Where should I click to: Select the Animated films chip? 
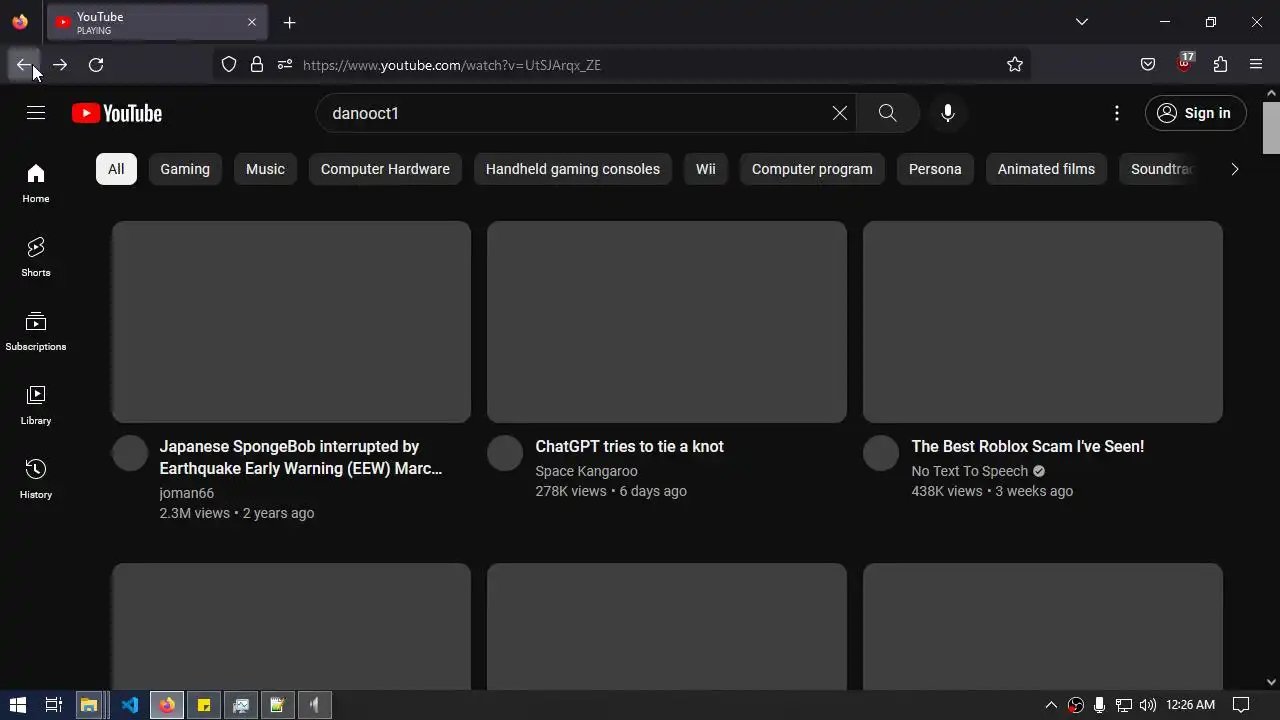click(1046, 169)
